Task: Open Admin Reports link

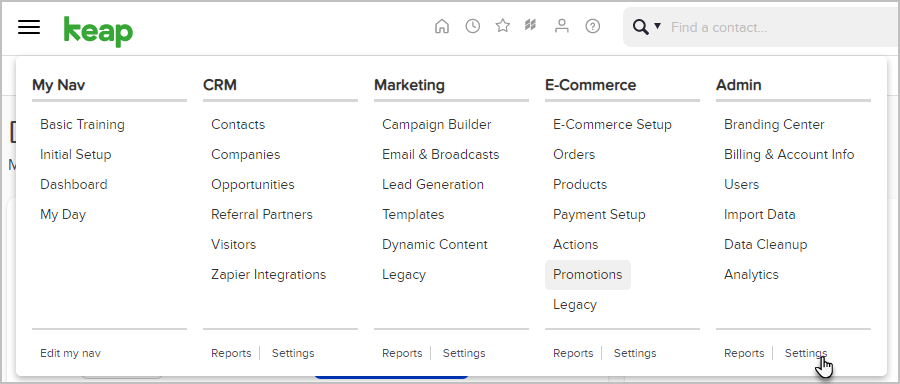Action: (744, 353)
